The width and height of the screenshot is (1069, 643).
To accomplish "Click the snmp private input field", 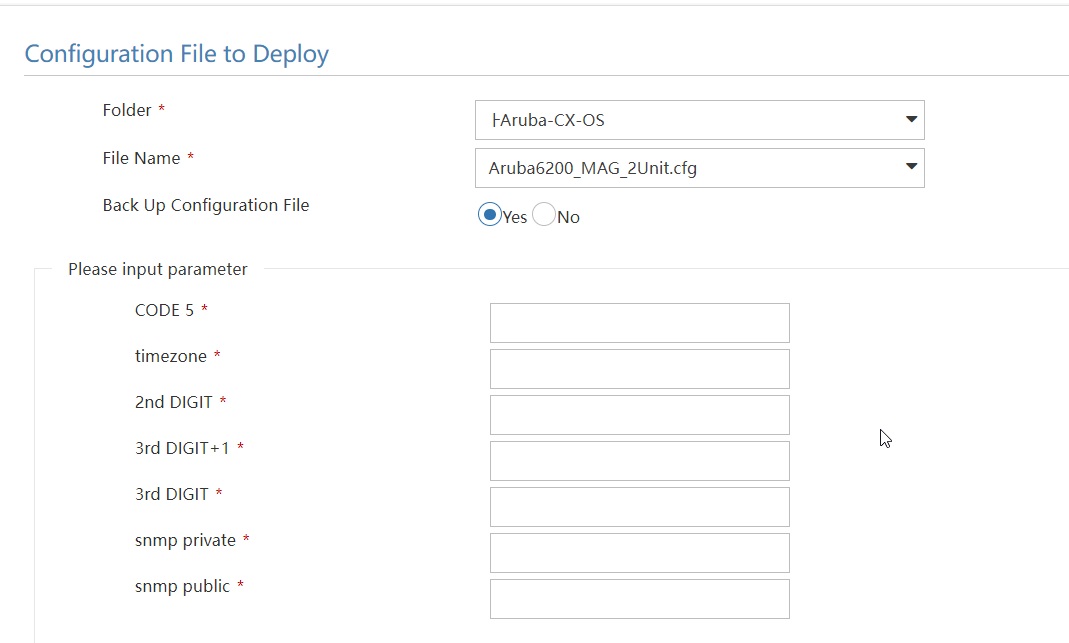I will (639, 552).
